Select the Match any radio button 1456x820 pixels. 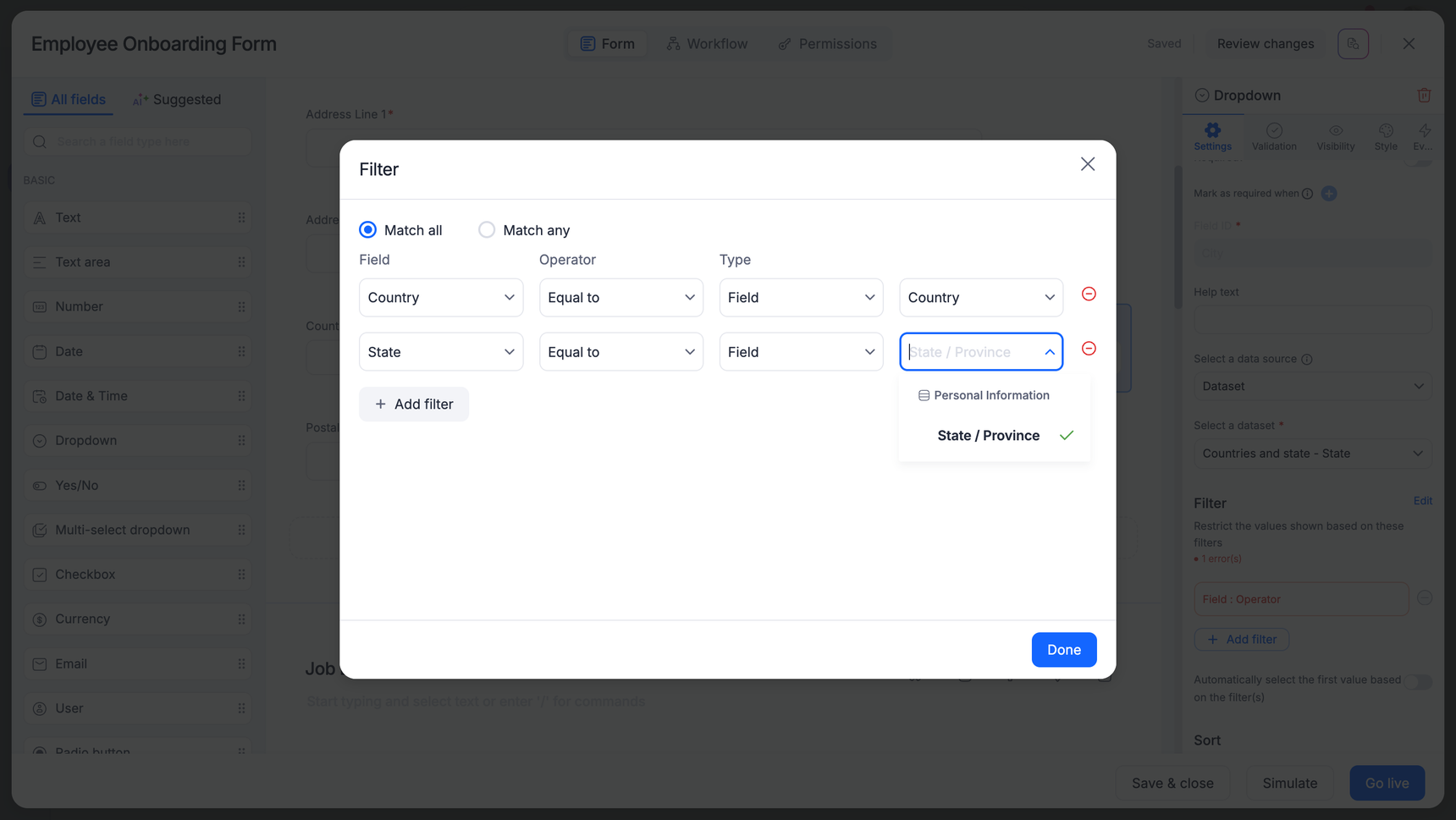click(487, 230)
